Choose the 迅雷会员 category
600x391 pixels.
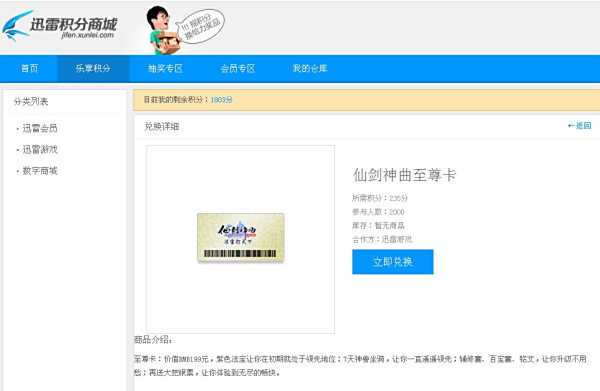coord(40,128)
